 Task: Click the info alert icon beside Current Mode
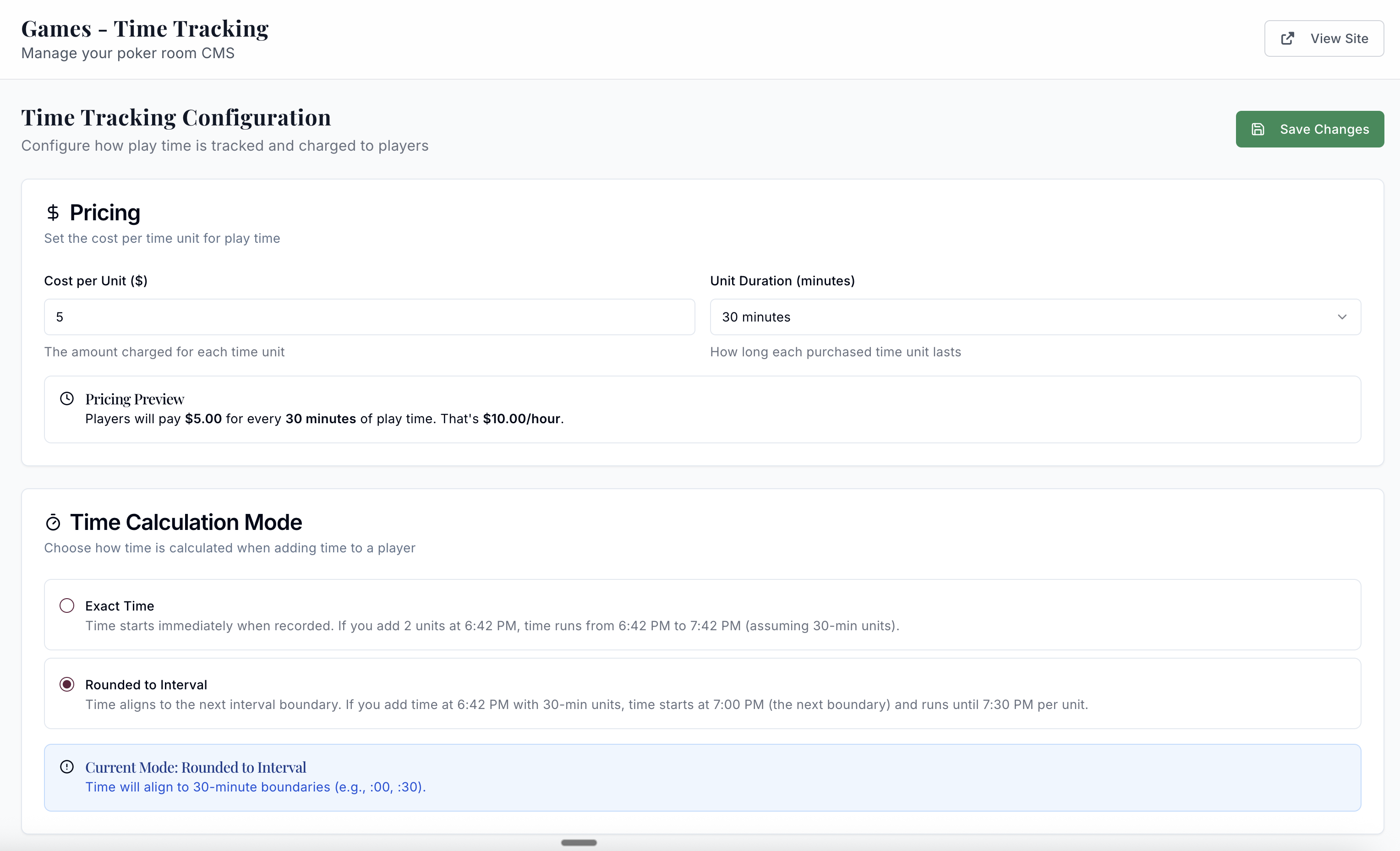pyautogui.click(x=67, y=767)
